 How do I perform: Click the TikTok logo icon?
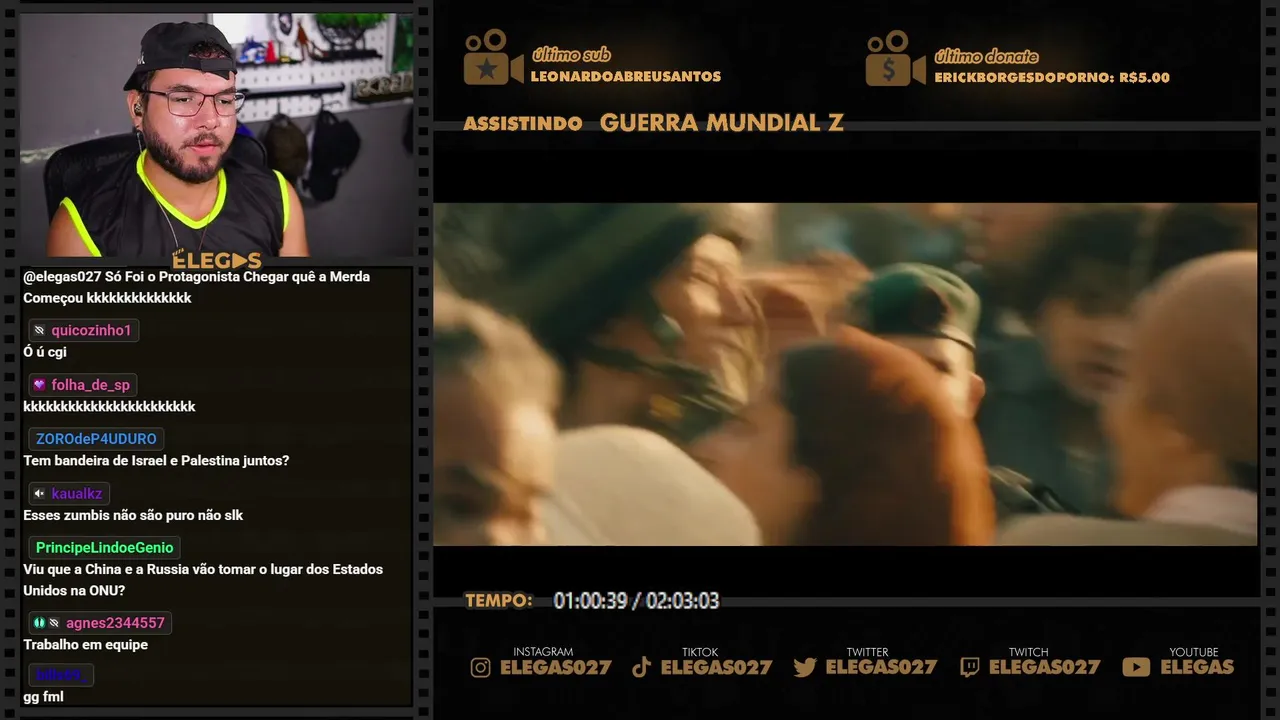click(x=641, y=667)
